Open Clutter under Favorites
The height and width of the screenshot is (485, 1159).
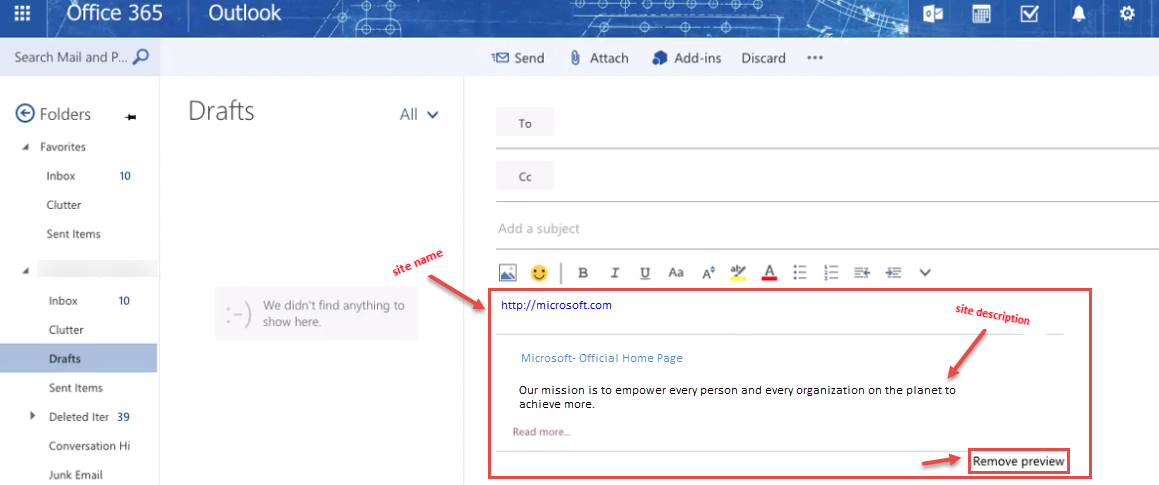click(x=64, y=205)
